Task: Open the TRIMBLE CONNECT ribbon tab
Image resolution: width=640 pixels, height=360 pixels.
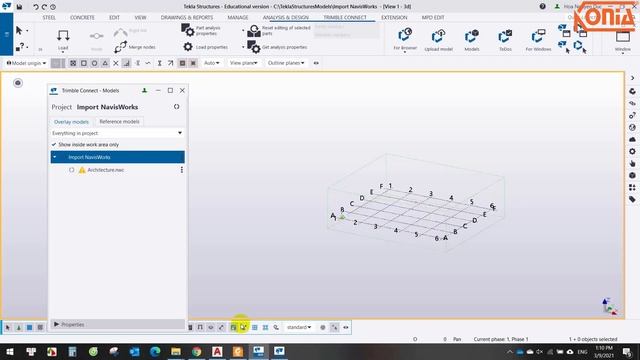Action: click(x=345, y=18)
